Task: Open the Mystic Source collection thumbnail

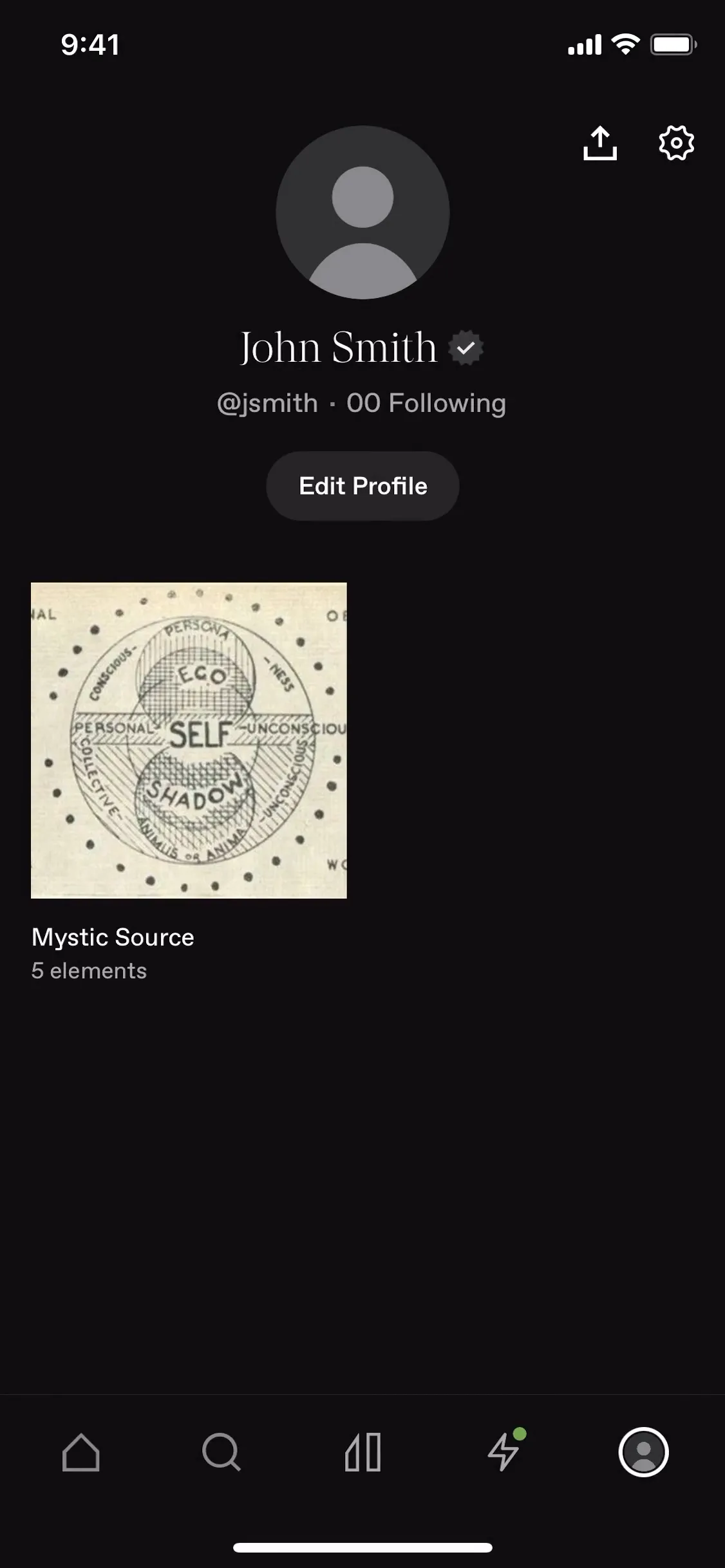Action: coord(189,740)
